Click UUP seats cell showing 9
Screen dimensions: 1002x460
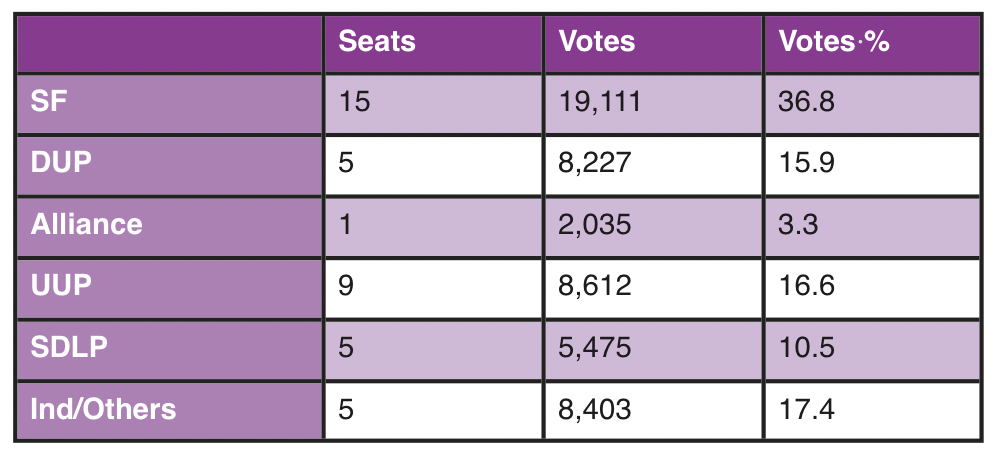347,285
